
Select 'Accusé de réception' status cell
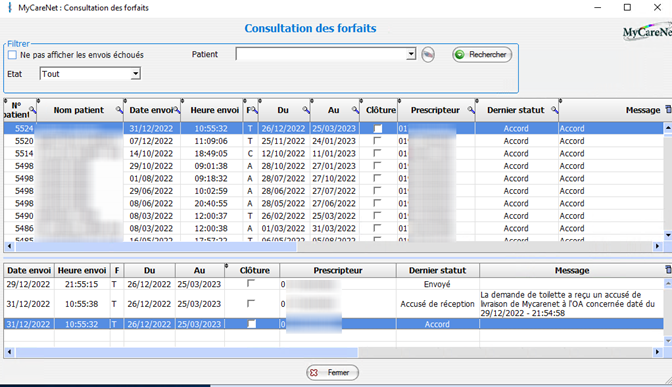click(437, 304)
